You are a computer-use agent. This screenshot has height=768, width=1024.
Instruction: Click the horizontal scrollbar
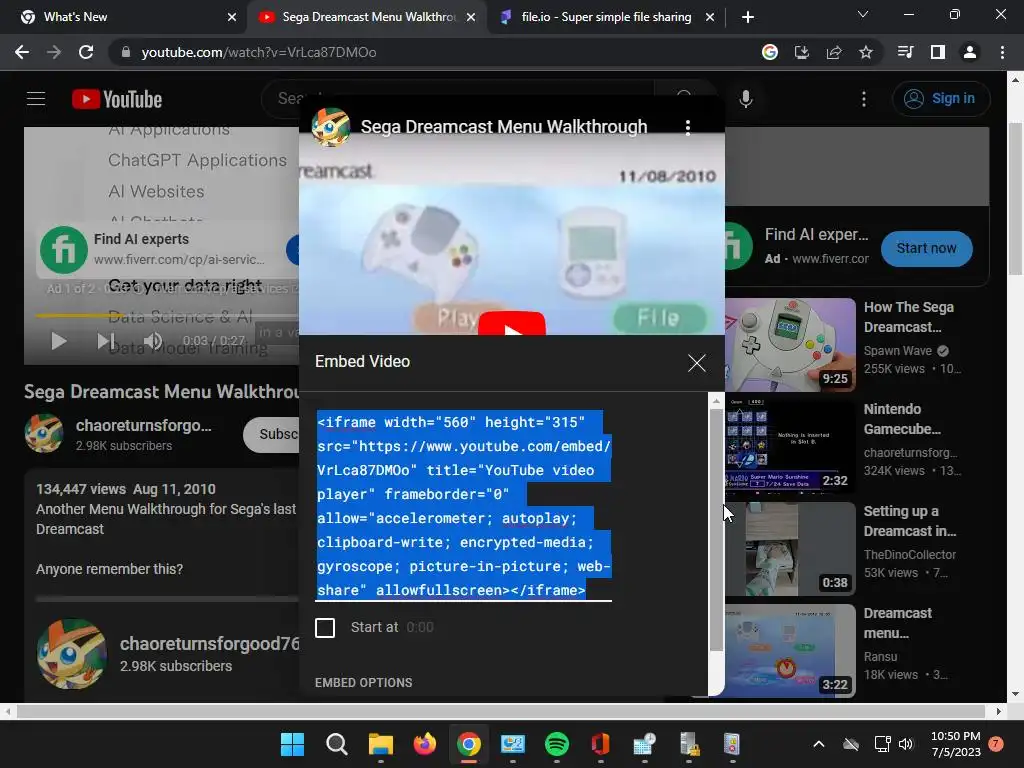pos(502,711)
